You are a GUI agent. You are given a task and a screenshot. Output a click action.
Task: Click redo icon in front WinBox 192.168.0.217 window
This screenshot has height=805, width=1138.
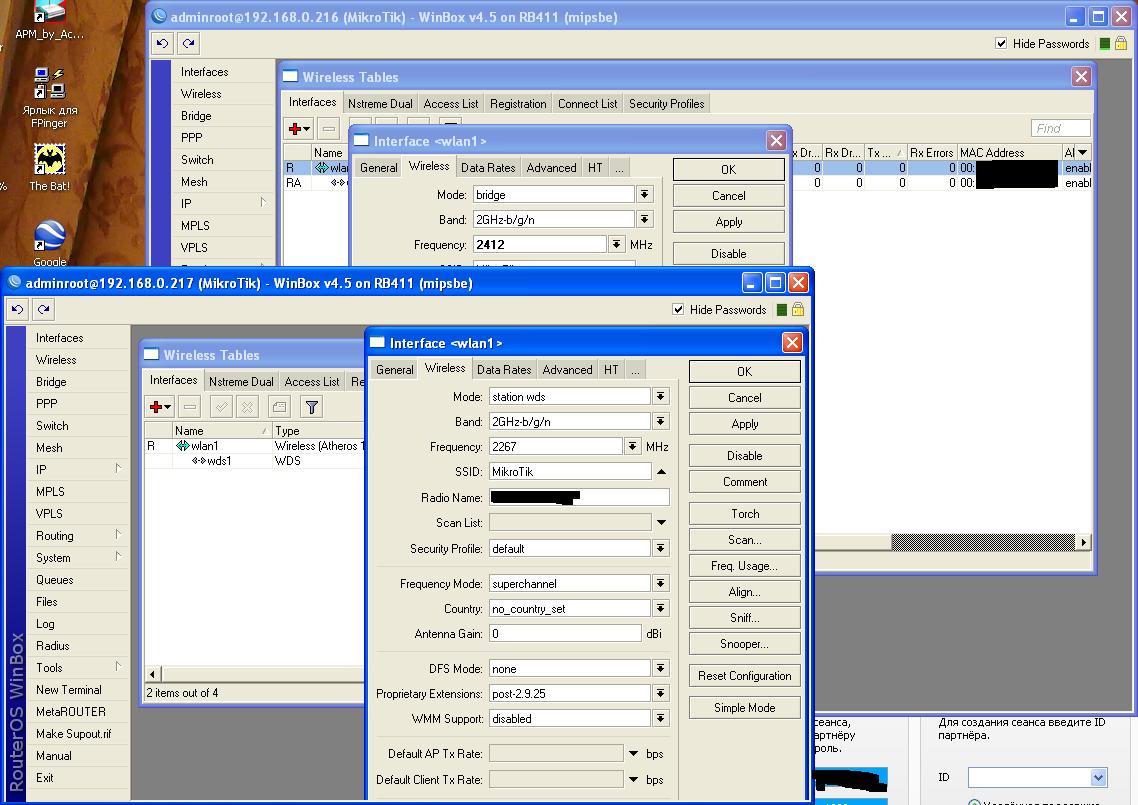pos(44,309)
